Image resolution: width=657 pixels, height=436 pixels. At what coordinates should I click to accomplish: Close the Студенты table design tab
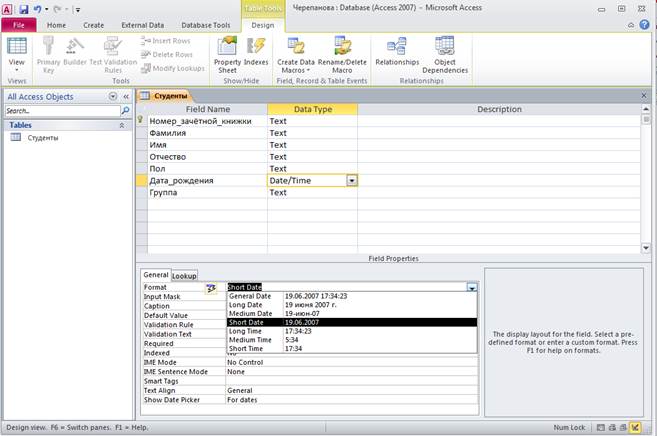(644, 95)
